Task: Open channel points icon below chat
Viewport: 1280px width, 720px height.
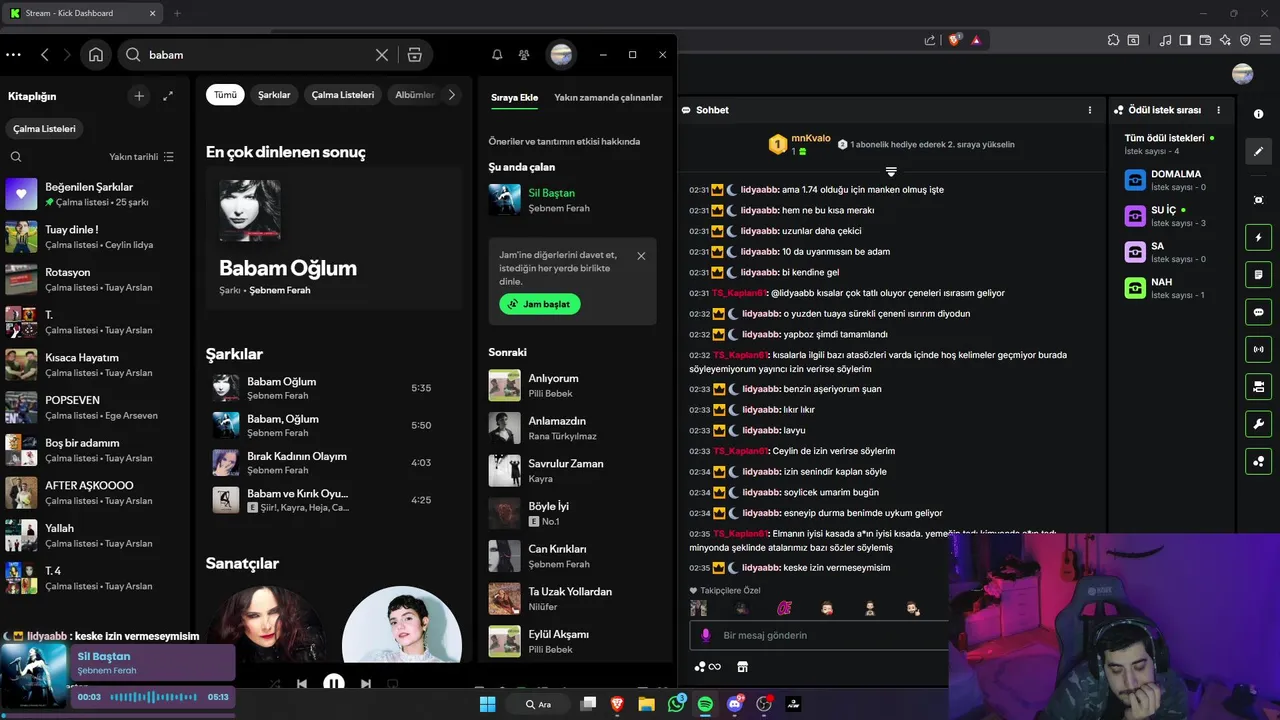Action: [708, 667]
